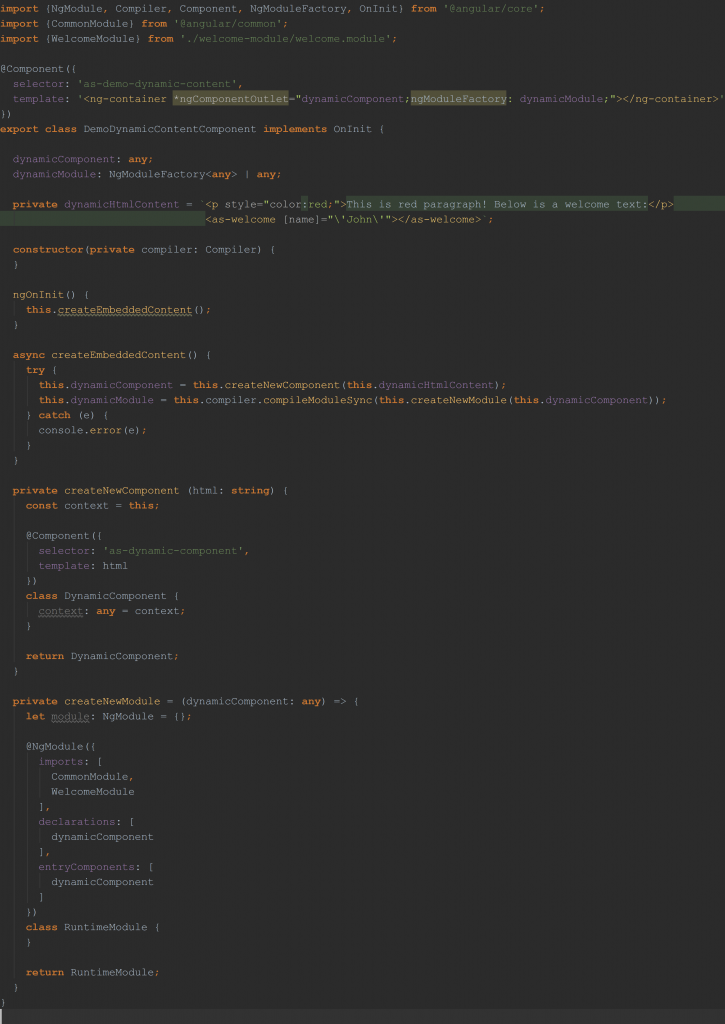This screenshot has width=725, height=1024.
Task: Click CommonModule inside the NgModule imports array
Action: pyautogui.click(x=90, y=776)
